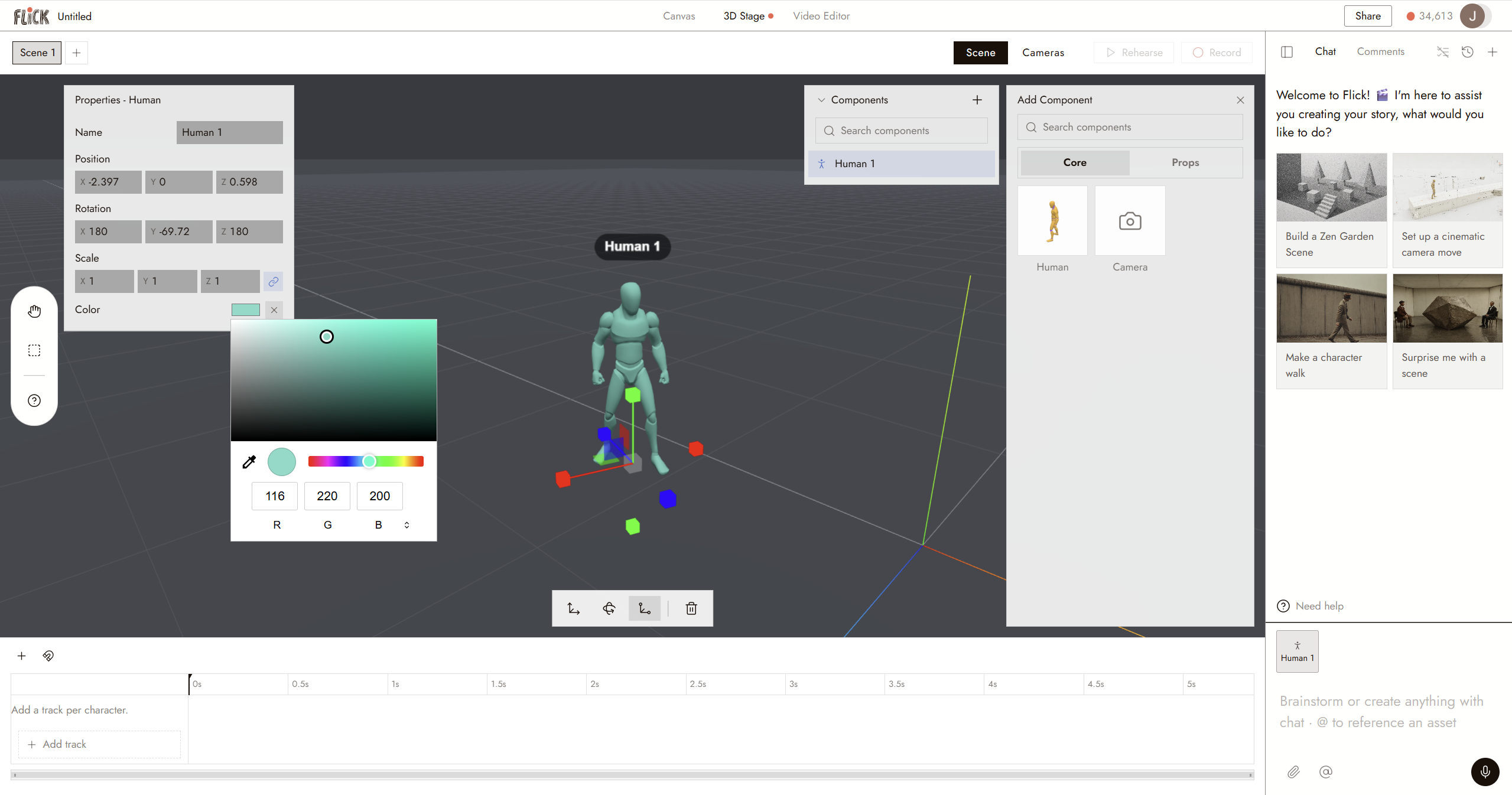This screenshot has height=795, width=1512.
Task: Open chat history clock icon
Action: click(1468, 52)
